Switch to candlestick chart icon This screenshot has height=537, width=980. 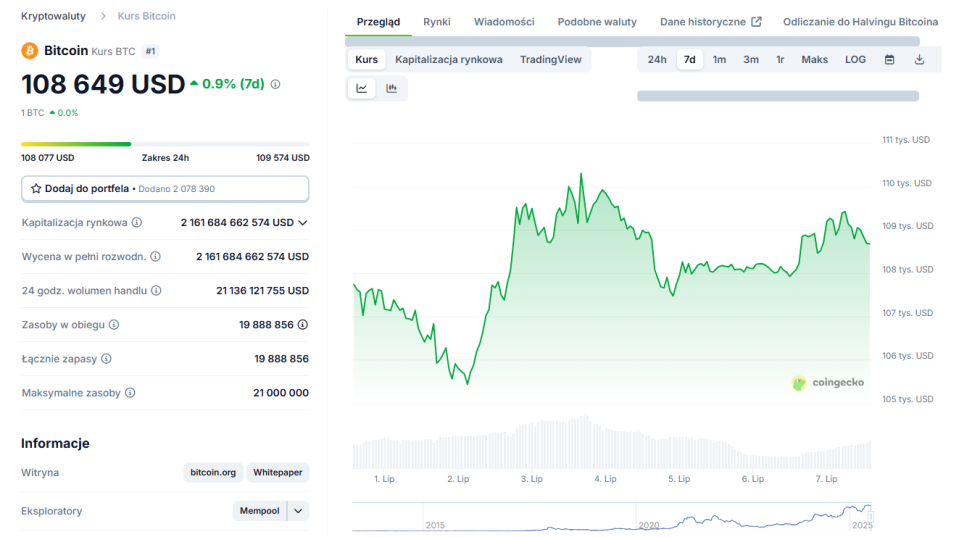pyautogui.click(x=391, y=88)
